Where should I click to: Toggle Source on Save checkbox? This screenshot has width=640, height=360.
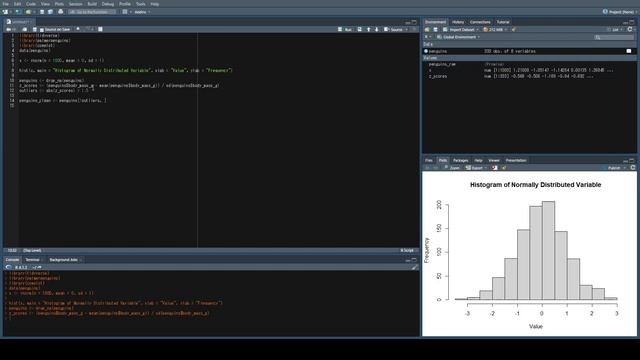click(42, 30)
